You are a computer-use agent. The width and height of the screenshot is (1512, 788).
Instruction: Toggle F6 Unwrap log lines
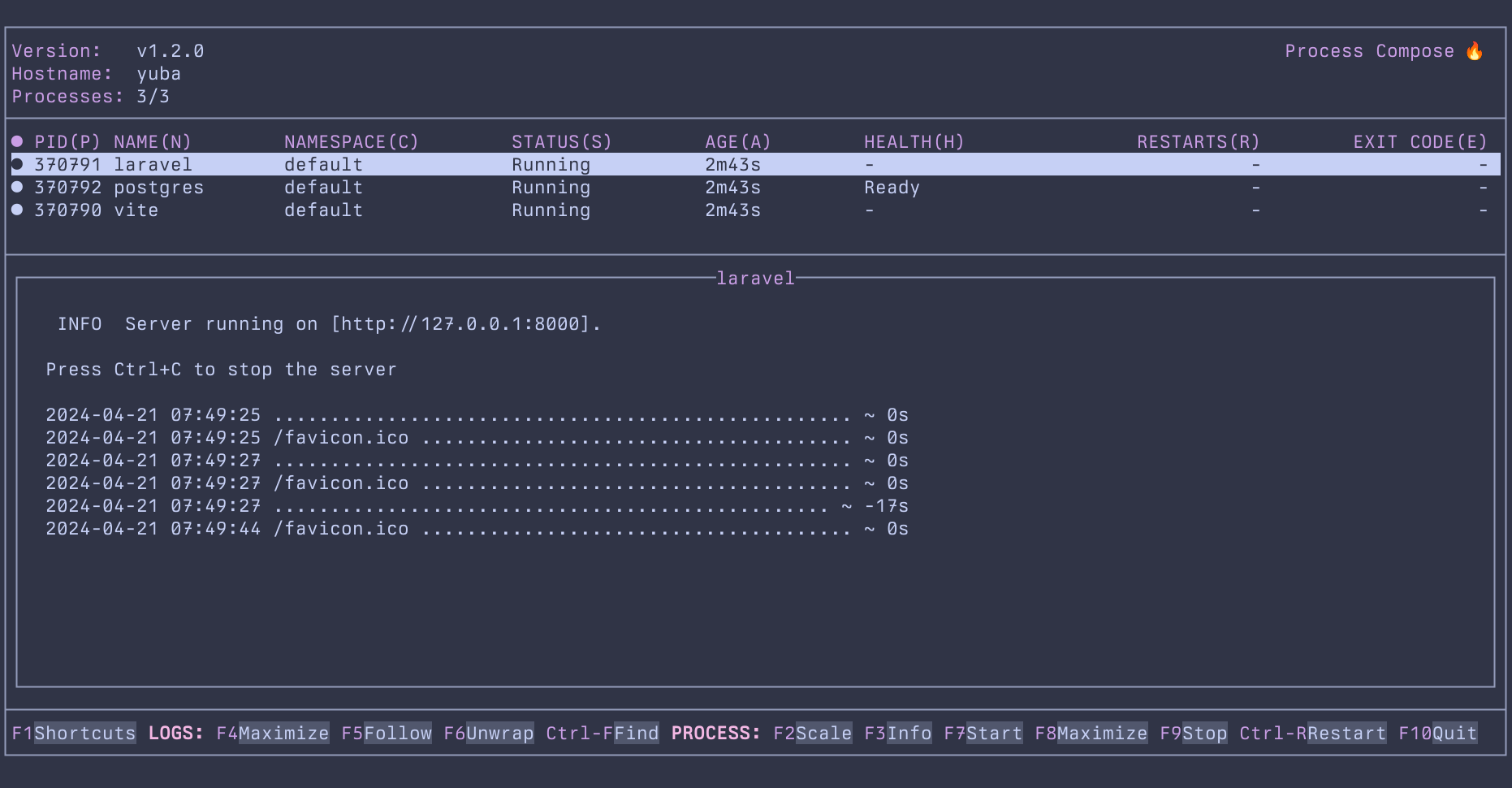489,734
